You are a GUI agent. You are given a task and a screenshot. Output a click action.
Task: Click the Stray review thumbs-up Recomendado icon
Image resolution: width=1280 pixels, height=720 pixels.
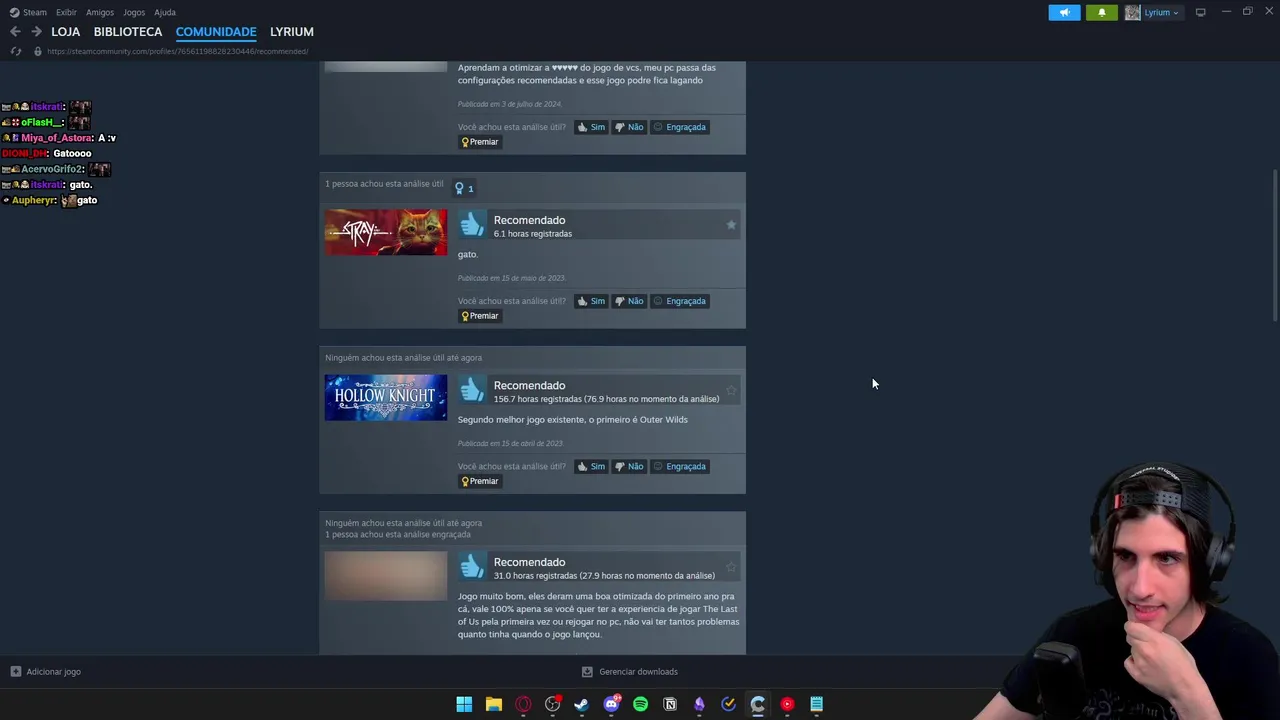[x=472, y=225]
